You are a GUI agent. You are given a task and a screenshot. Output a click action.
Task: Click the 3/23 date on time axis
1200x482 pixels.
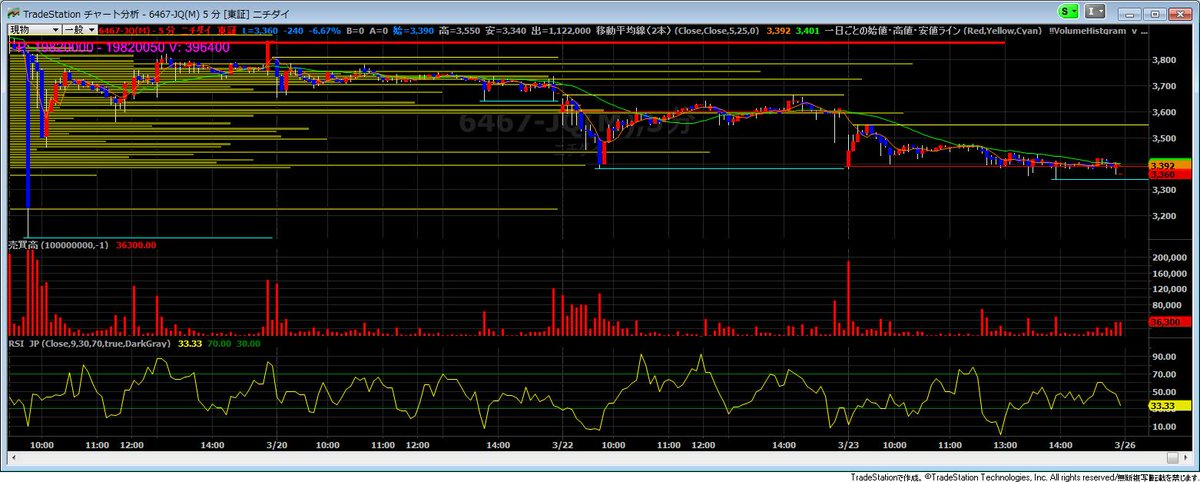(x=849, y=444)
